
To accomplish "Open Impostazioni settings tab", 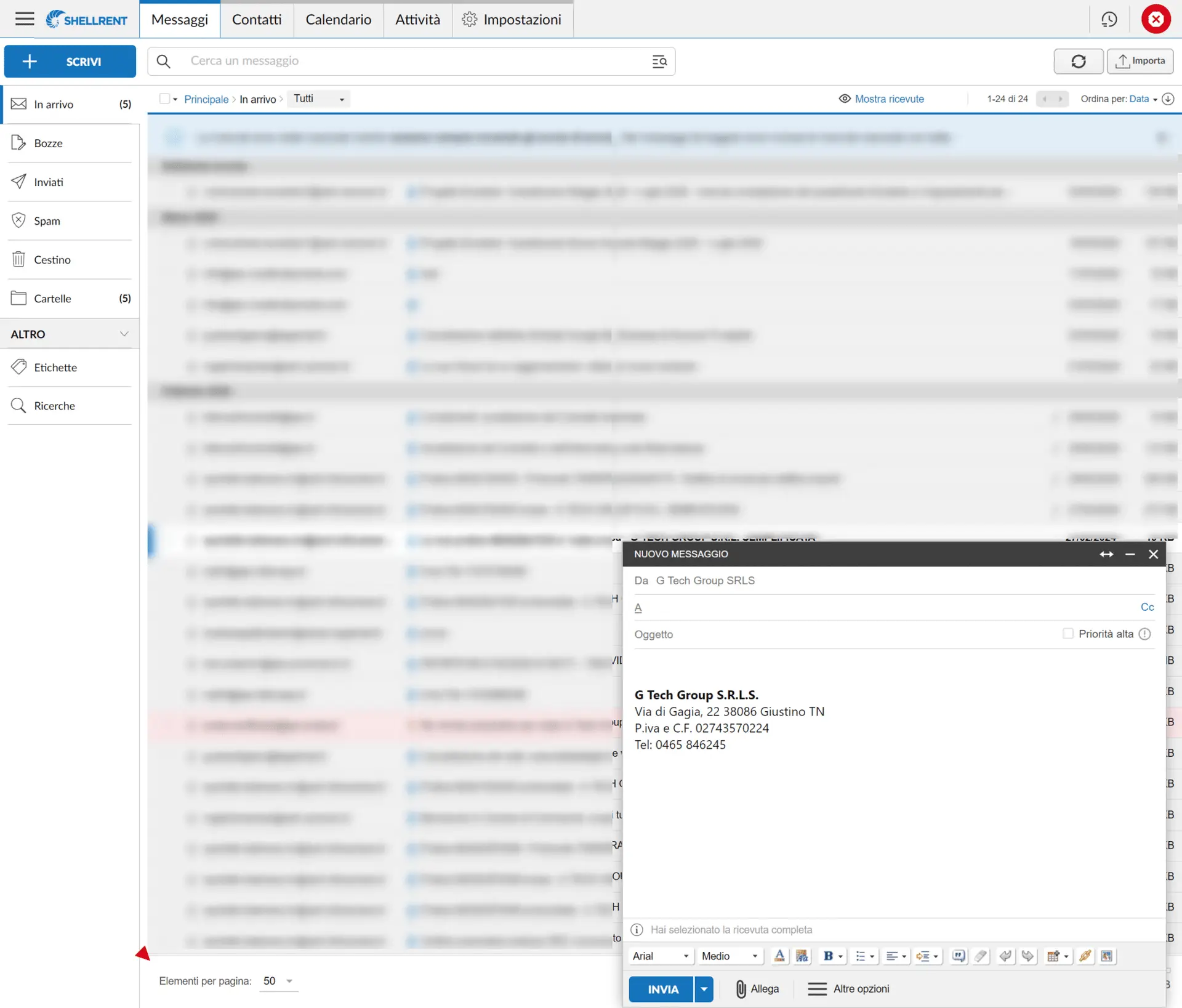I will 512,19.
